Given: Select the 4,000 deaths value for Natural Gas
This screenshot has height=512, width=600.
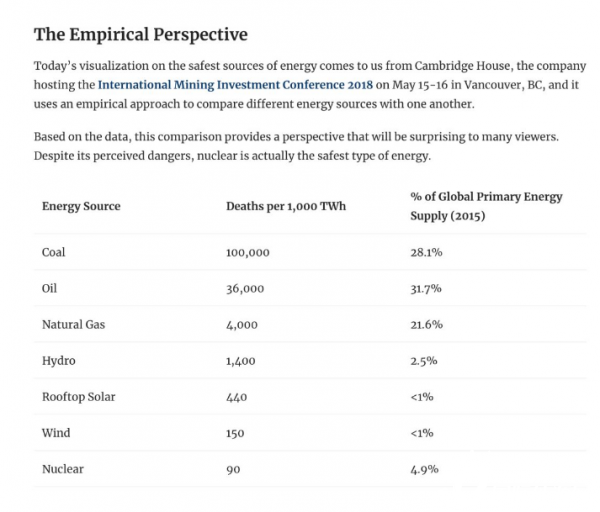Looking at the screenshot, I should pyautogui.click(x=242, y=325).
